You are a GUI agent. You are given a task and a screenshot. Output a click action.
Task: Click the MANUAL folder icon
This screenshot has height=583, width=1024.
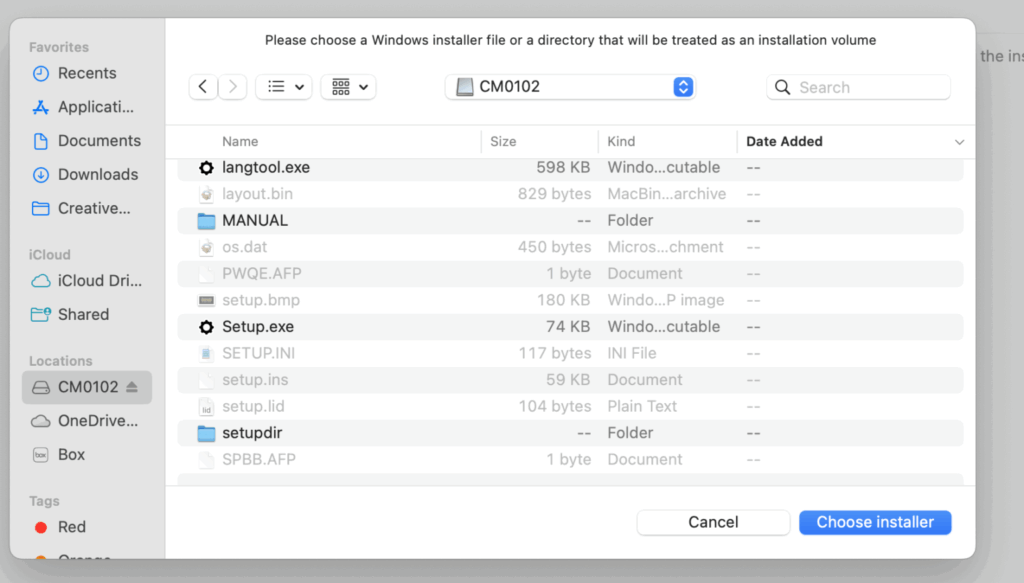[206, 221]
